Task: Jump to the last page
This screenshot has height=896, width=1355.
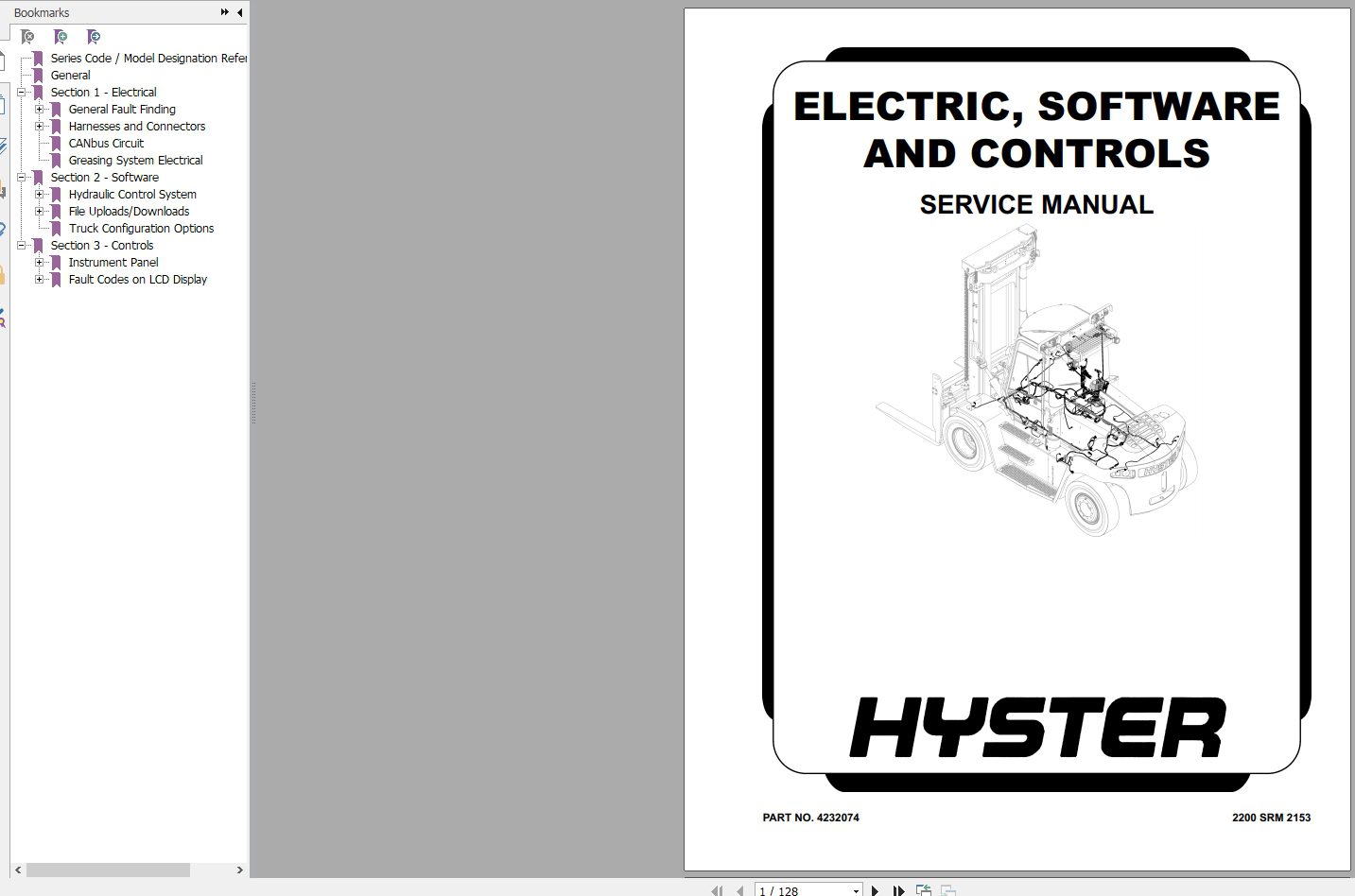Action: pos(898,890)
